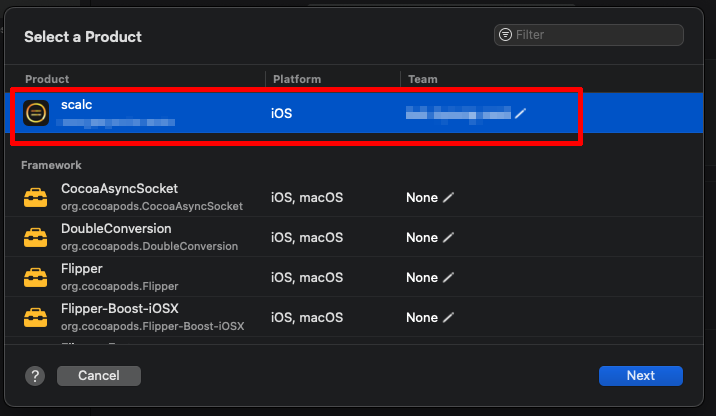Select the Flipper-Boost-iOSX framework name
This screenshot has width=716, height=416.
tap(120, 309)
